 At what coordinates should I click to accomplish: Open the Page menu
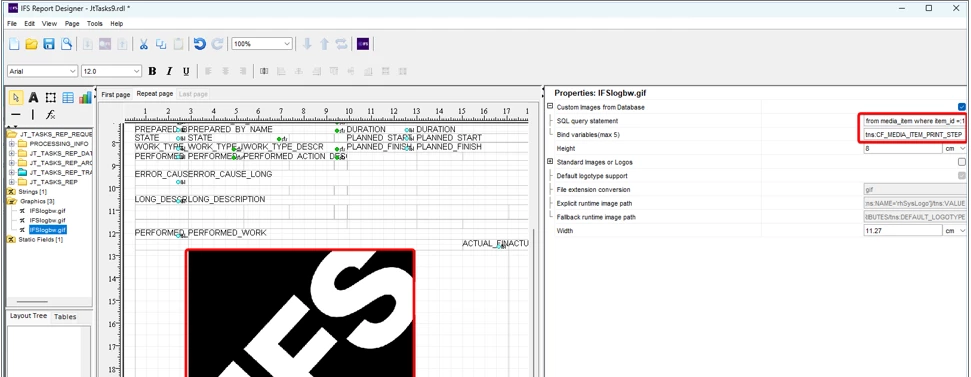72,24
